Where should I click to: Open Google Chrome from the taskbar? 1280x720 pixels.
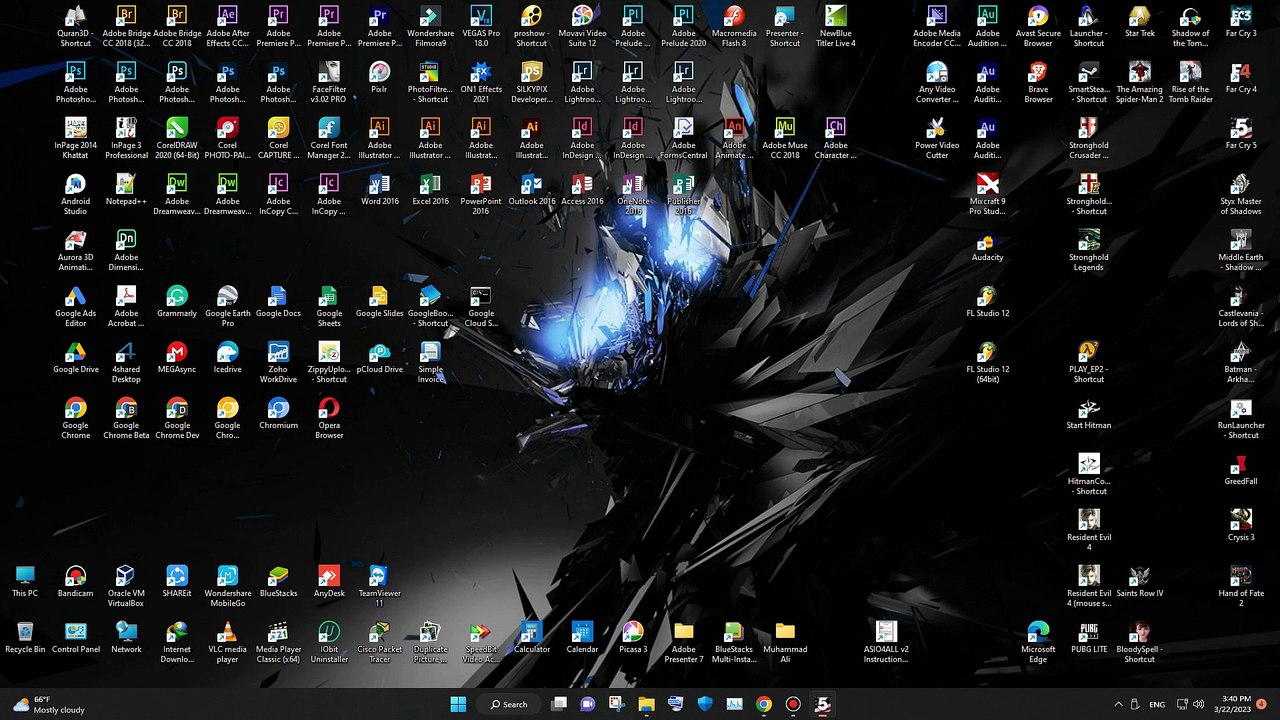[764, 704]
